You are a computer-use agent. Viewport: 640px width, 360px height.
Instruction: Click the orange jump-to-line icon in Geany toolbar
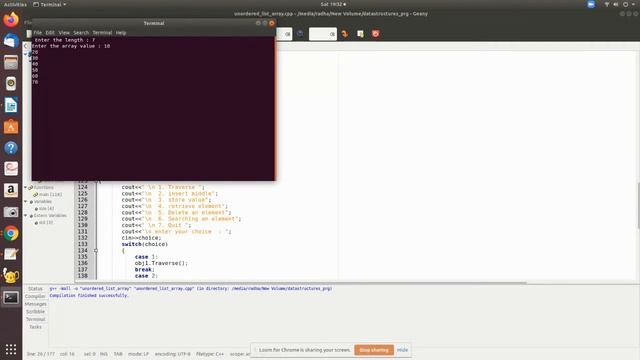[345, 34]
